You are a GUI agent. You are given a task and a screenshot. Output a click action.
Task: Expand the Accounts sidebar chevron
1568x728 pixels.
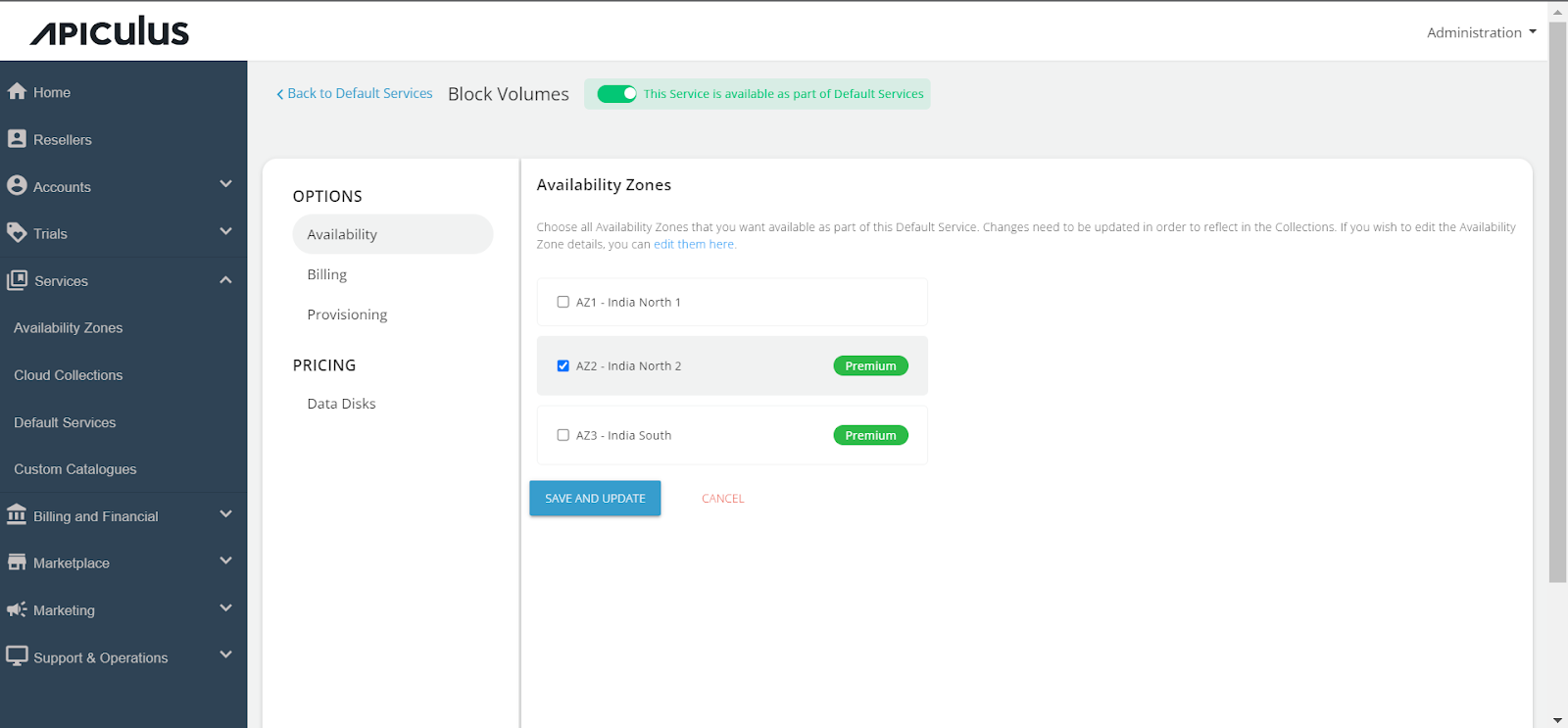coord(225,184)
